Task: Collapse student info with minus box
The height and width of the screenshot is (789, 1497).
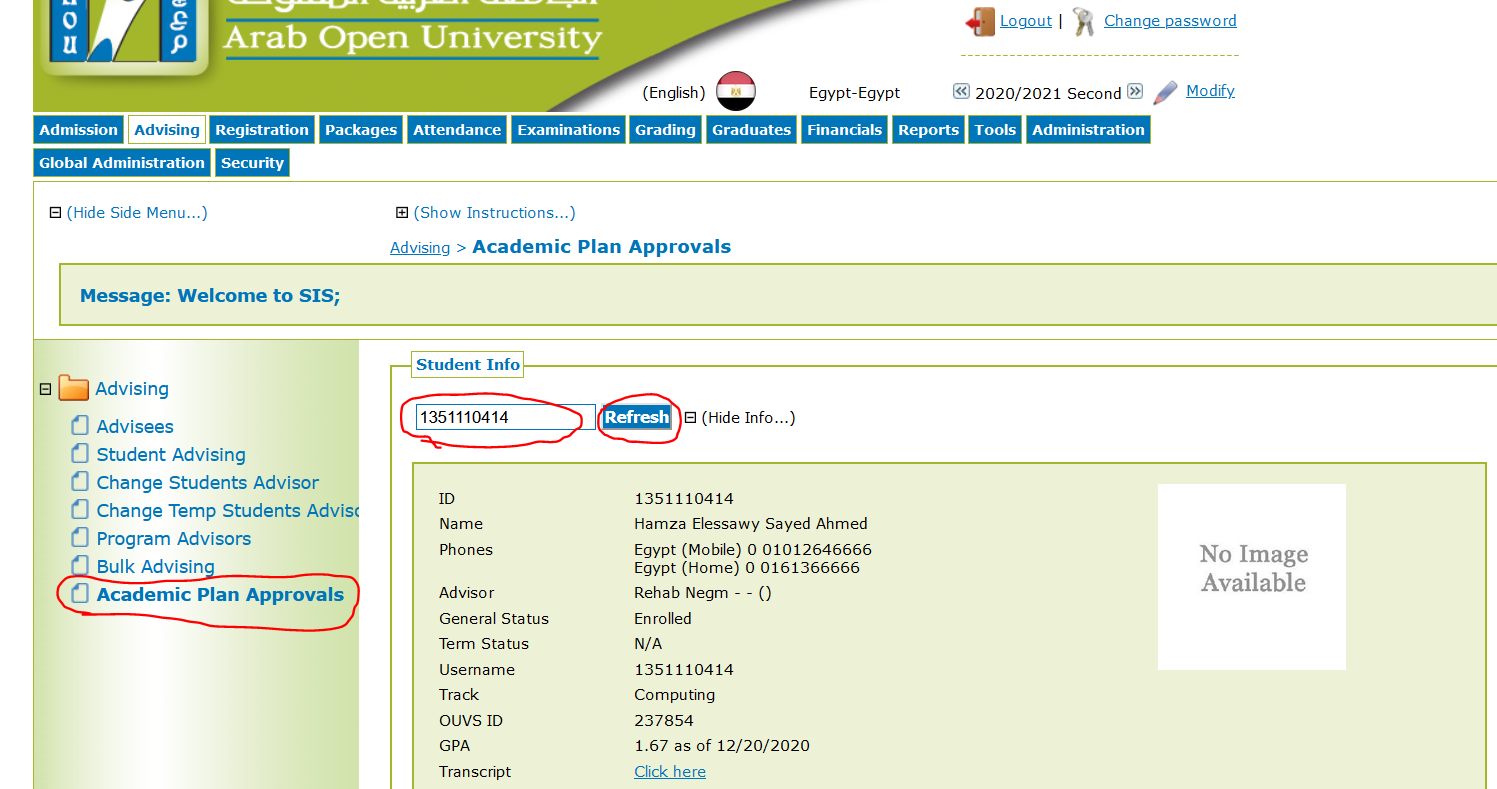Action: click(x=690, y=418)
